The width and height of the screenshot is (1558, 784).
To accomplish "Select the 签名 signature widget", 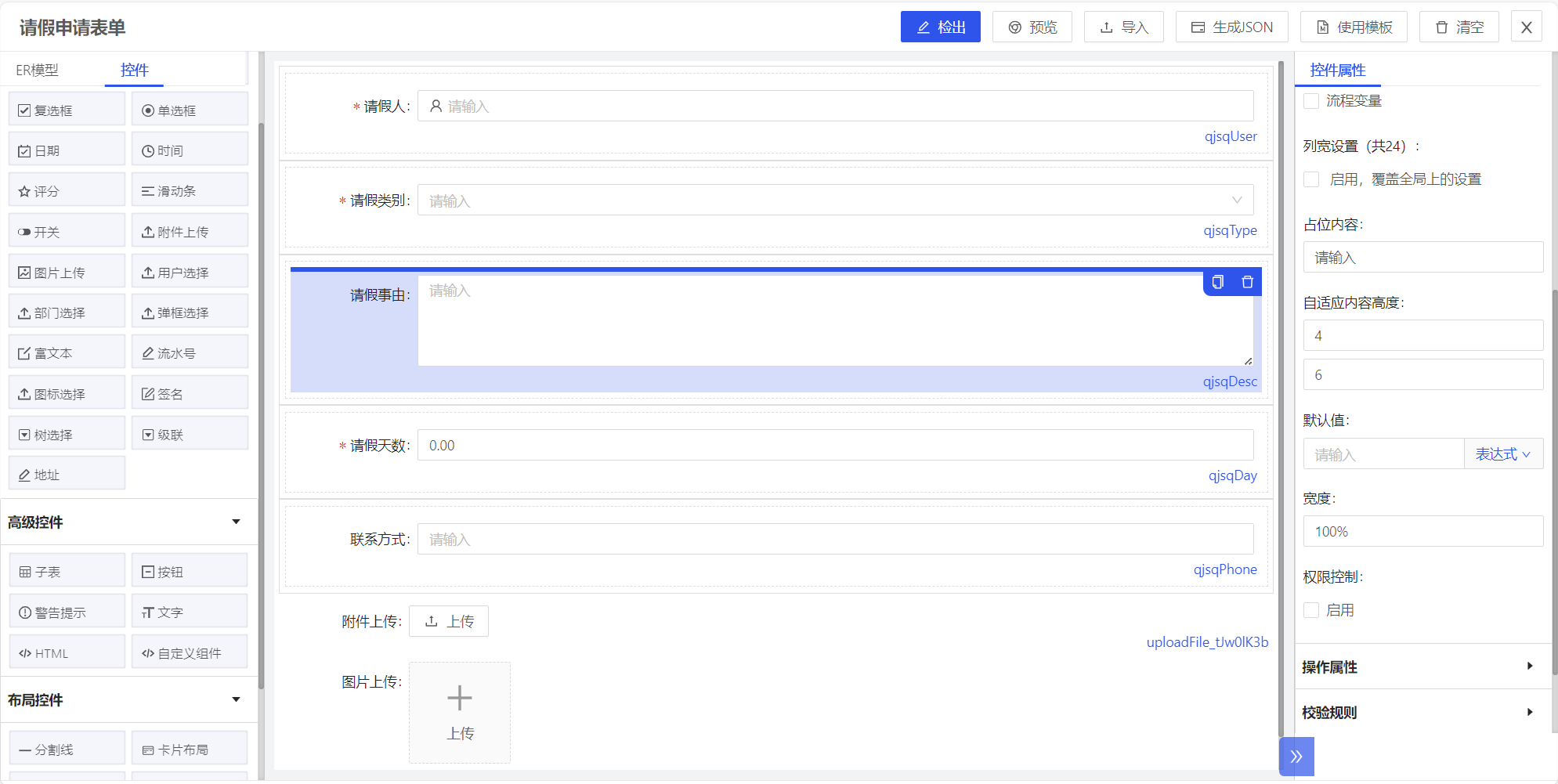I will coord(190,394).
